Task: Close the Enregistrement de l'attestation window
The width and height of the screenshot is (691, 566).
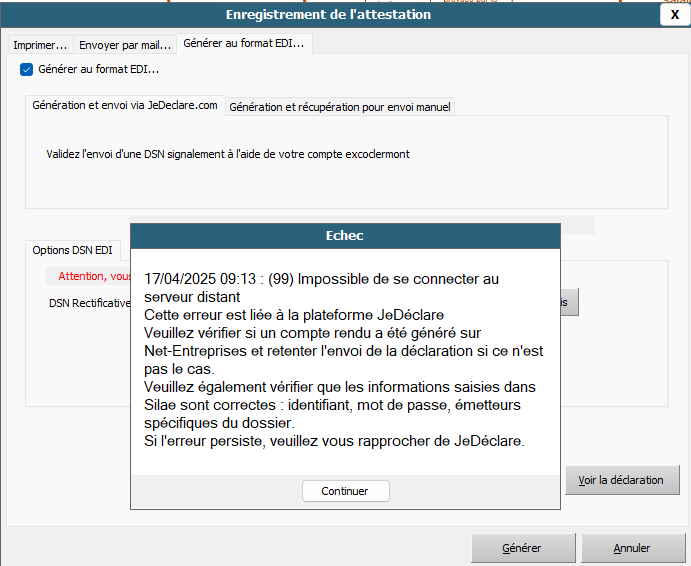Action: click(675, 15)
